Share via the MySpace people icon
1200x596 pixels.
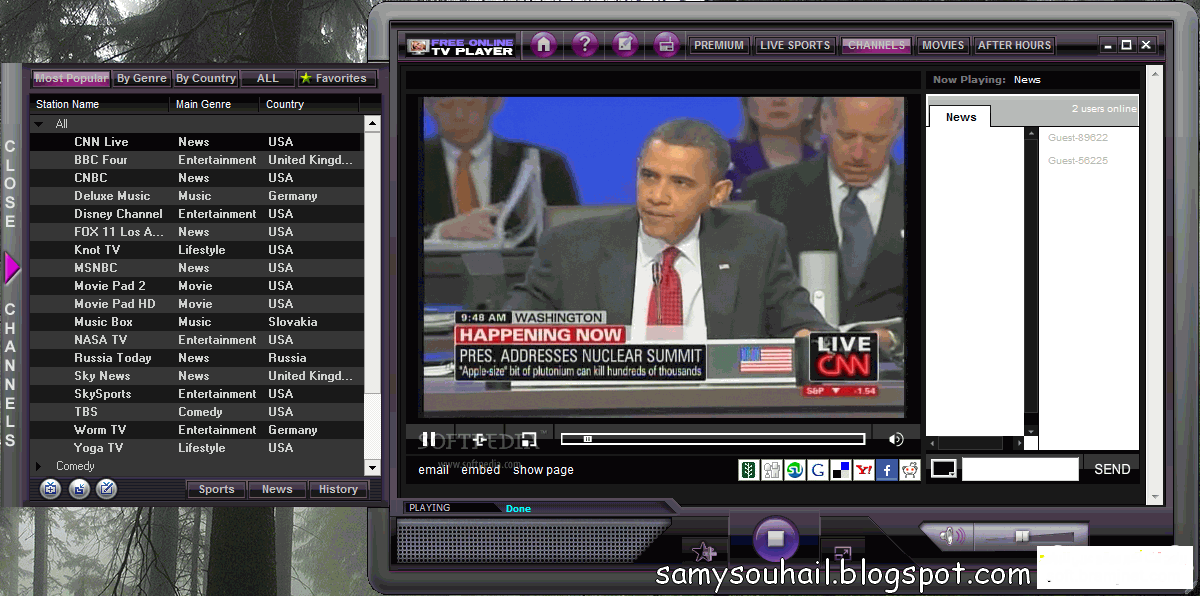click(771, 470)
